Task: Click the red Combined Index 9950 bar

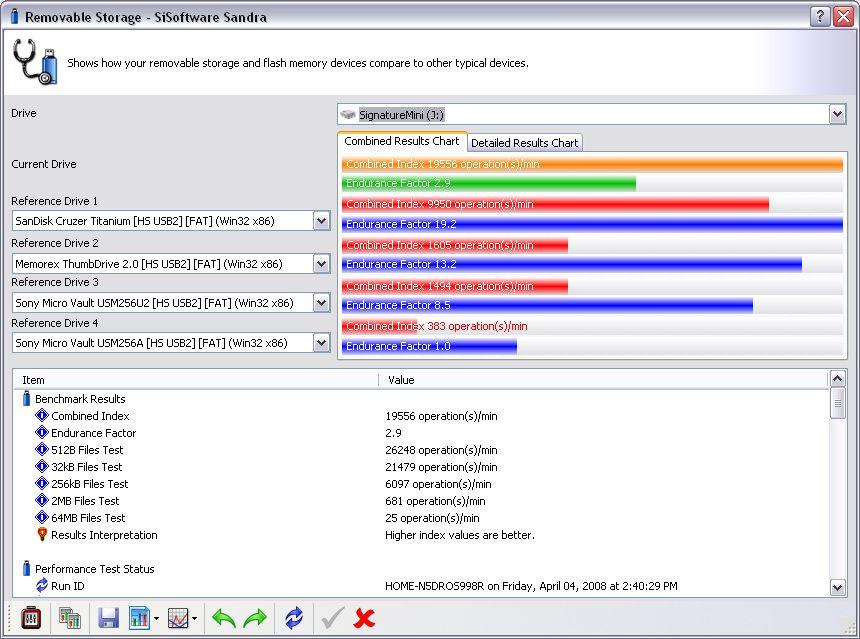Action: click(x=555, y=204)
